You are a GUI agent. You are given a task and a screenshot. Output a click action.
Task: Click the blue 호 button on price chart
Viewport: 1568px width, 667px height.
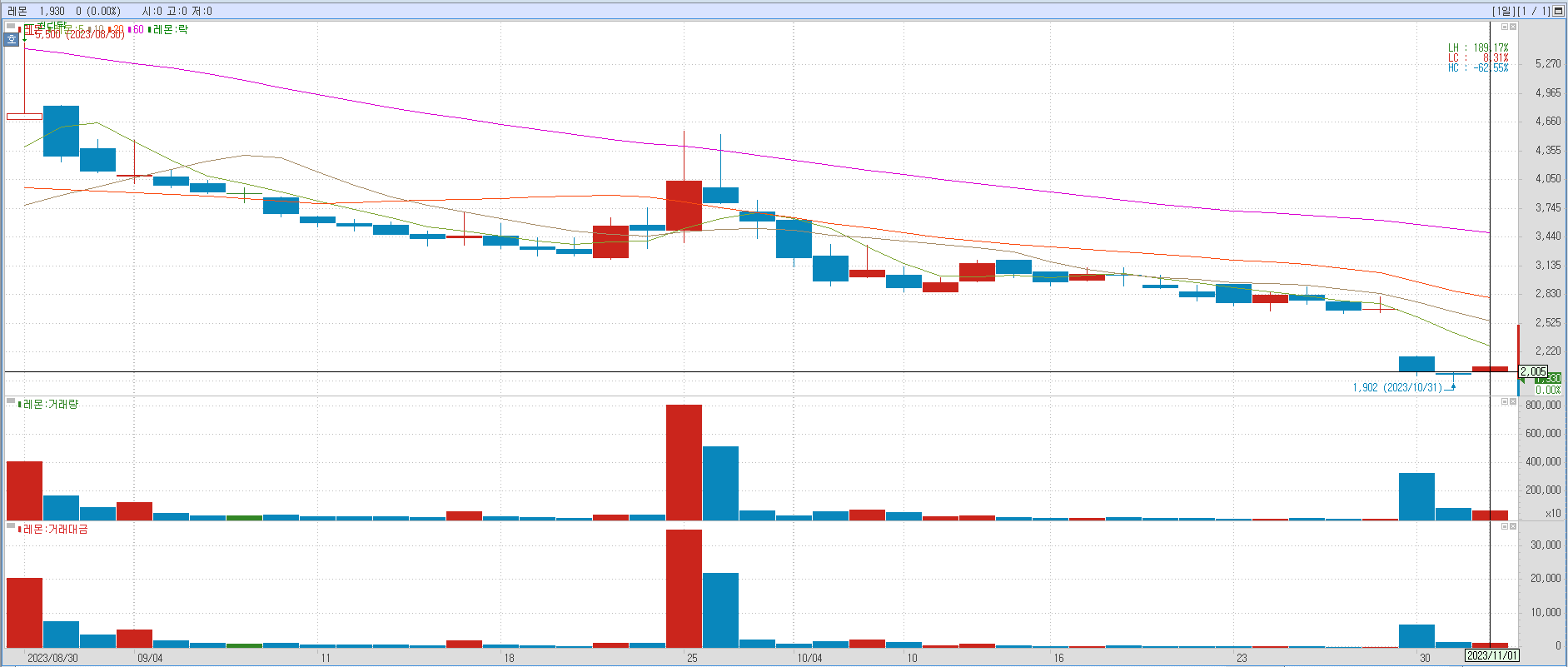(x=12, y=39)
